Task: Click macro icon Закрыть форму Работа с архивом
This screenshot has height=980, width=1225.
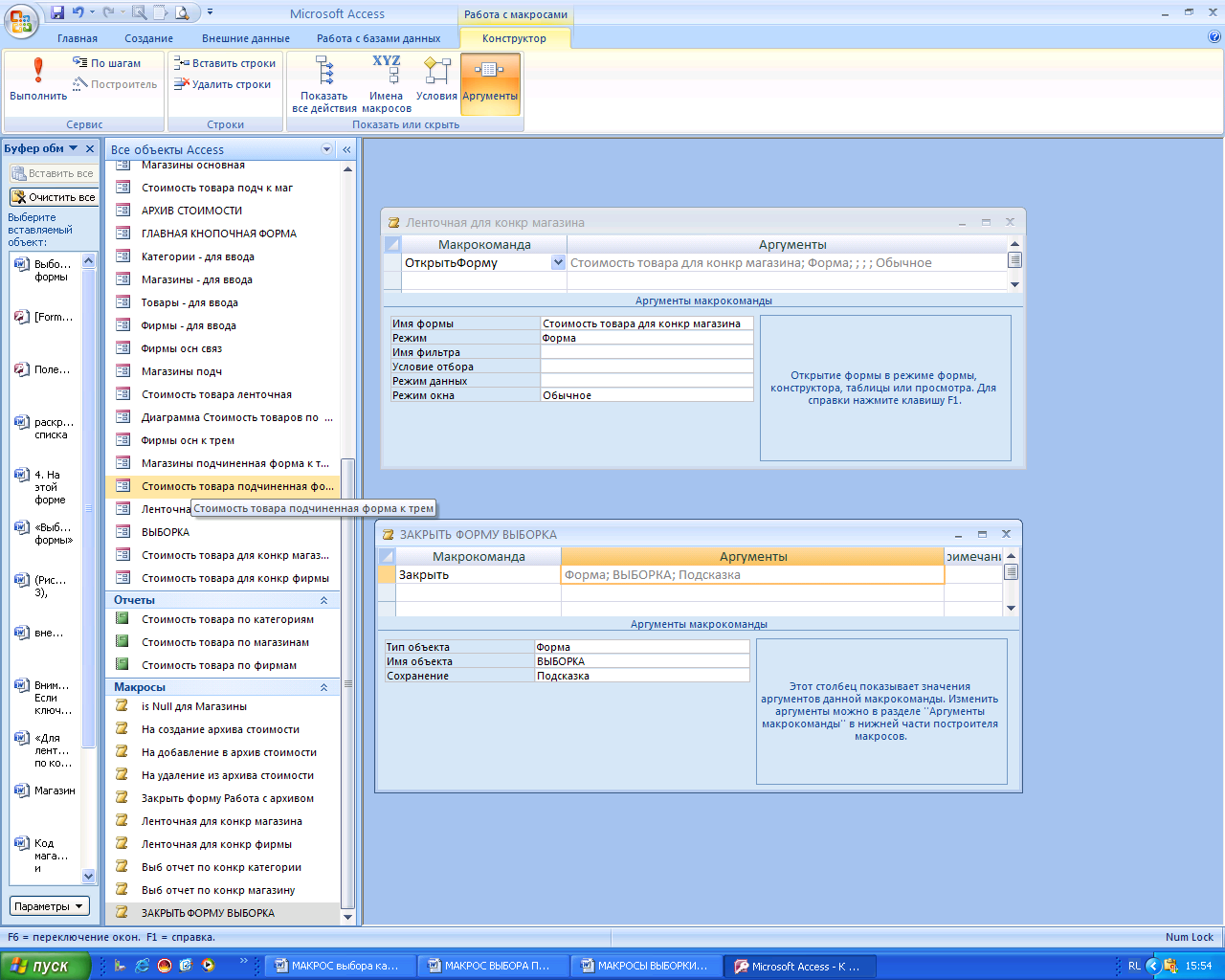Action: [x=122, y=797]
